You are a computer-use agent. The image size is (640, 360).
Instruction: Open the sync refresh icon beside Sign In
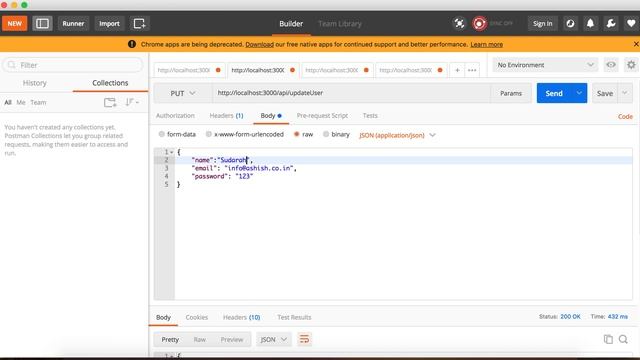[570, 23]
